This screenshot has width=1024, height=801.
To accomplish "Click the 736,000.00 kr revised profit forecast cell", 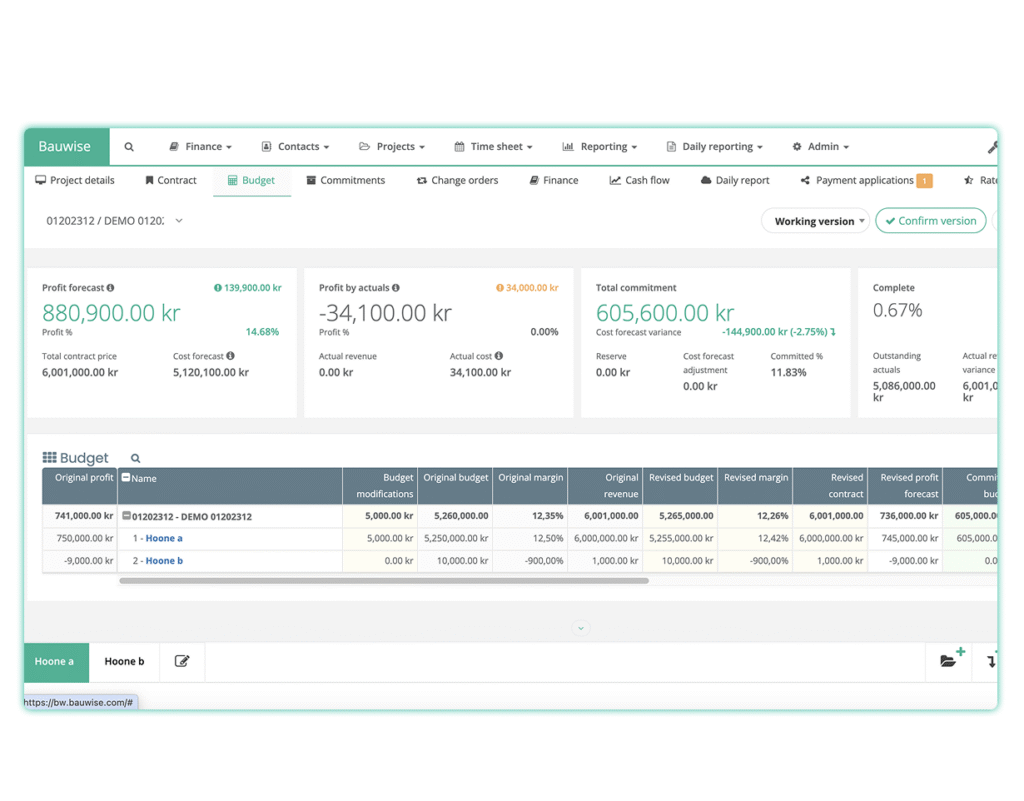I will [905, 516].
